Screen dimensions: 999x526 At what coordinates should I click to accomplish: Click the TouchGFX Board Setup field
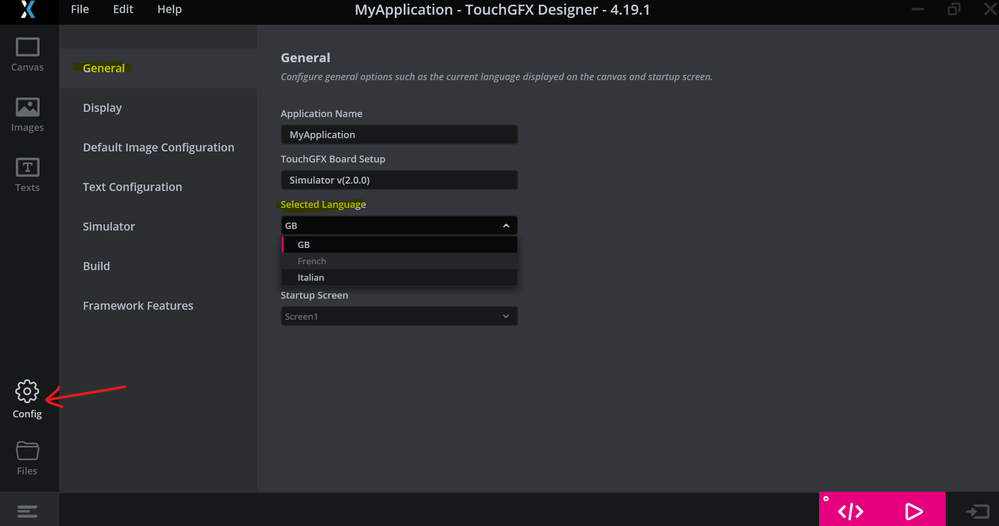pyautogui.click(x=399, y=180)
